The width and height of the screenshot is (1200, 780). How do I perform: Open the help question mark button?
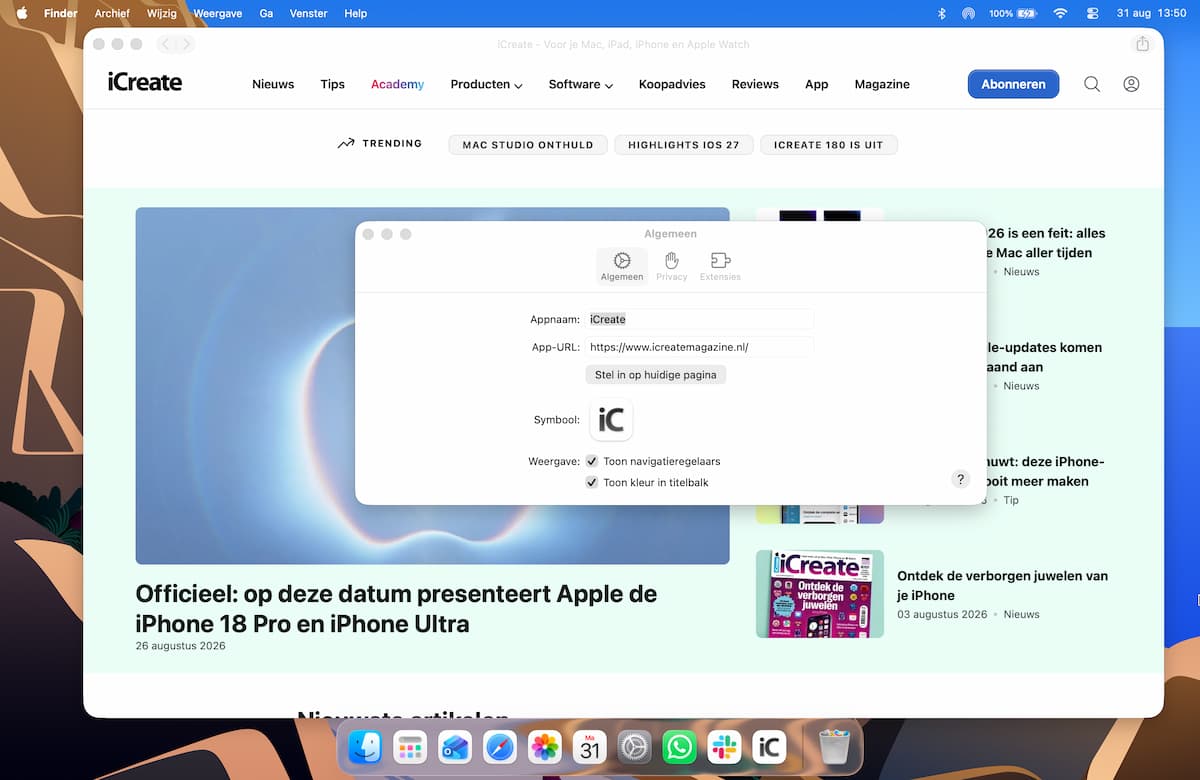(960, 479)
